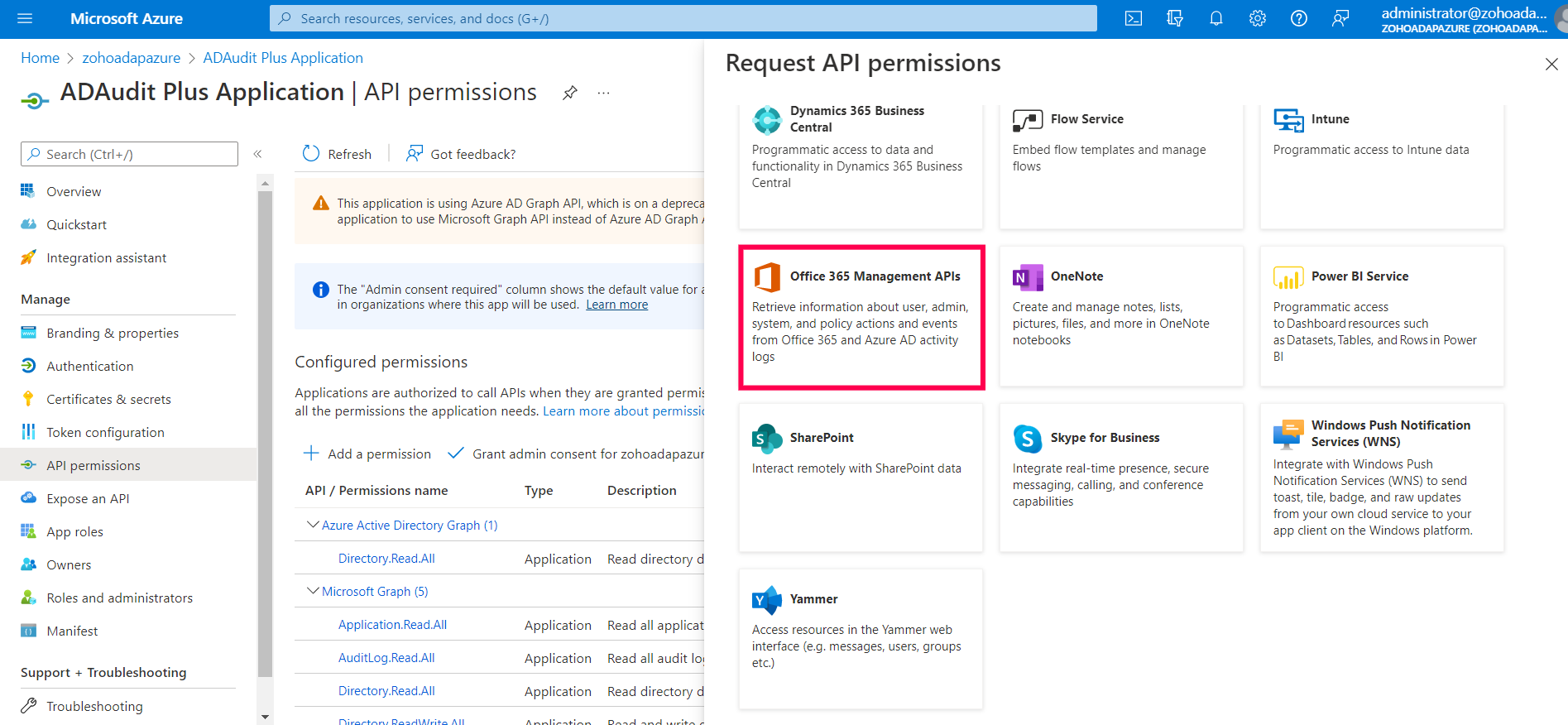
Task: Collapse the left sidebar menu
Action: [257, 154]
